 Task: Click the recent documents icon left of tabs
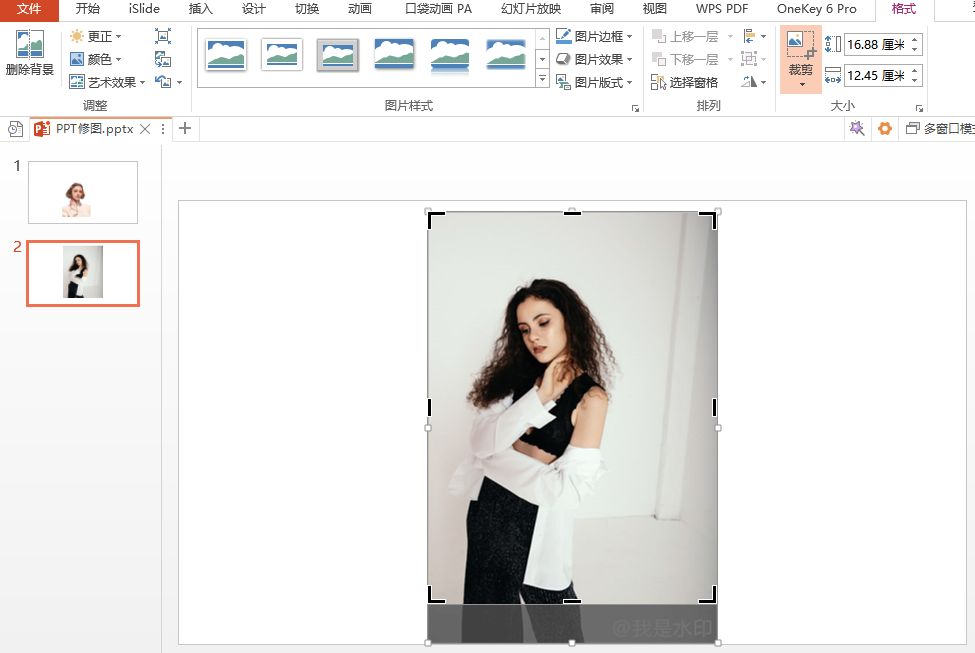click(x=16, y=129)
